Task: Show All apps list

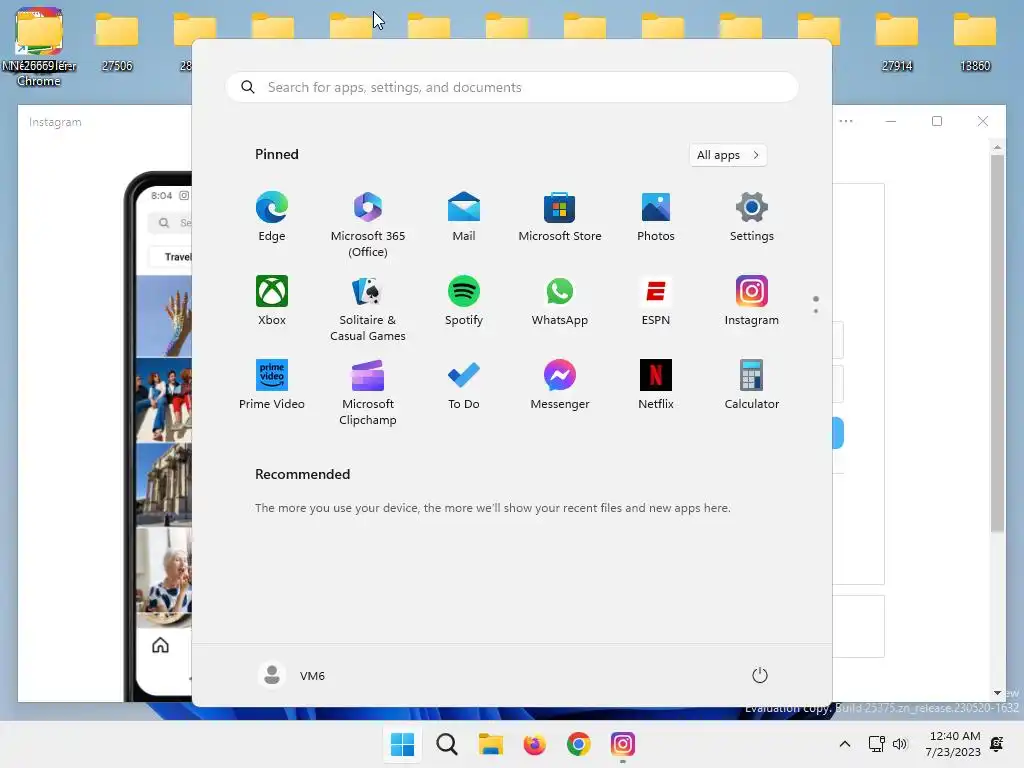Action: 728,155
